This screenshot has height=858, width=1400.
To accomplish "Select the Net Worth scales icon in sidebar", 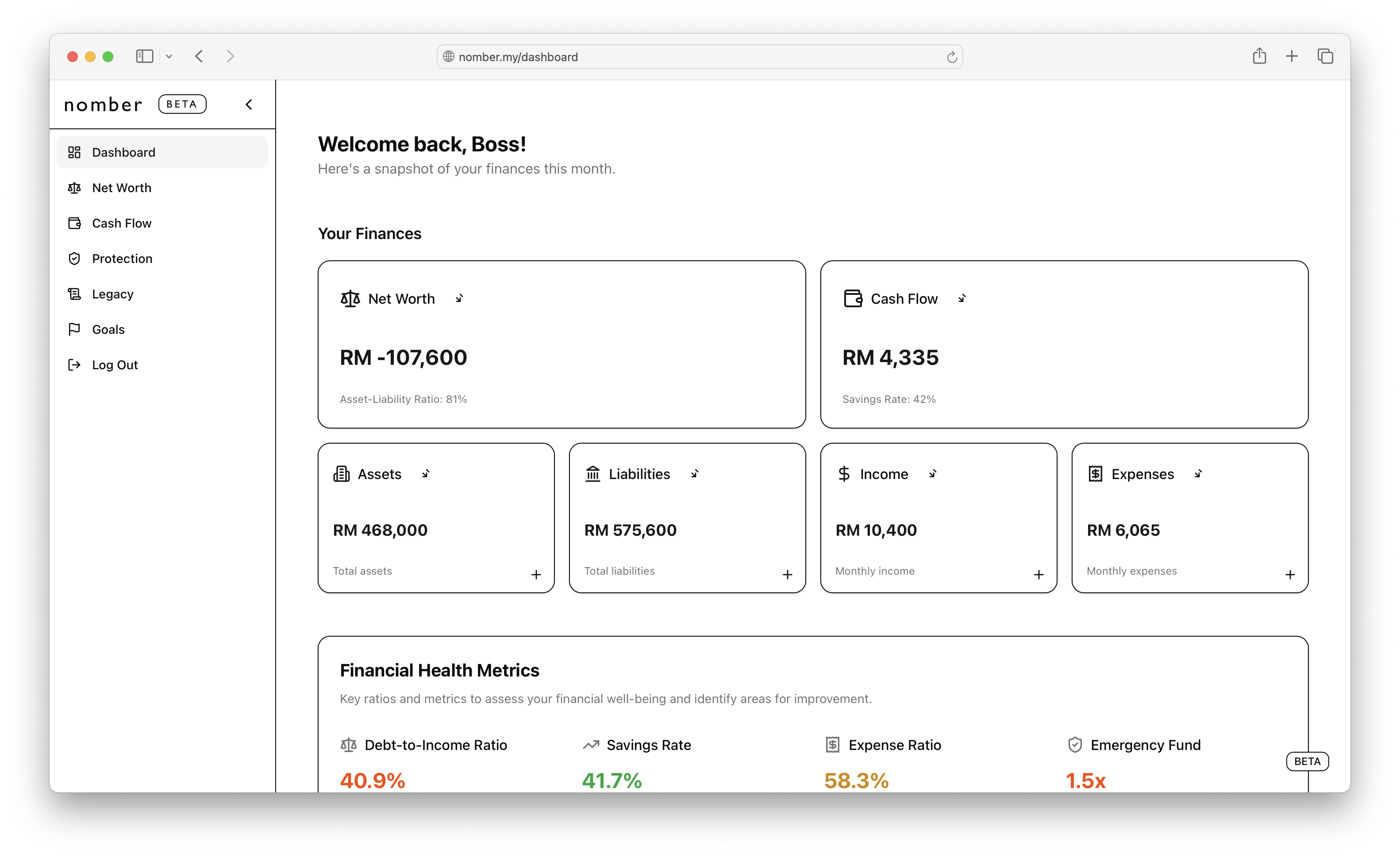I will [74, 188].
